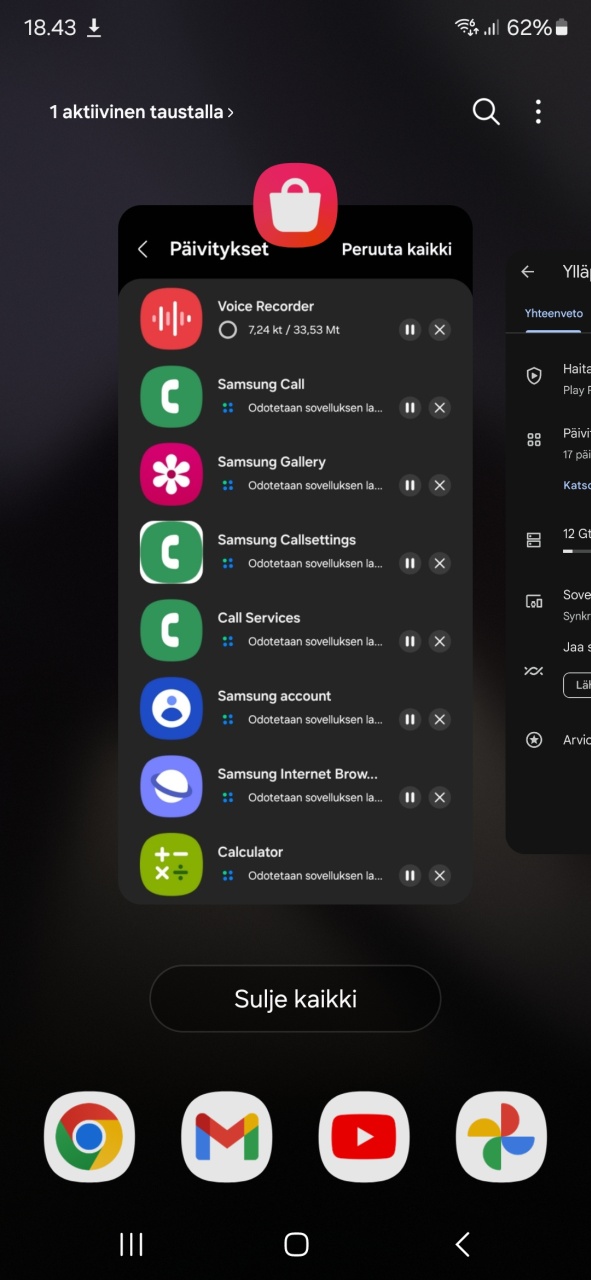Cancel the Call Services update
The width and height of the screenshot is (591, 1280).
pyautogui.click(x=439, y=641)
